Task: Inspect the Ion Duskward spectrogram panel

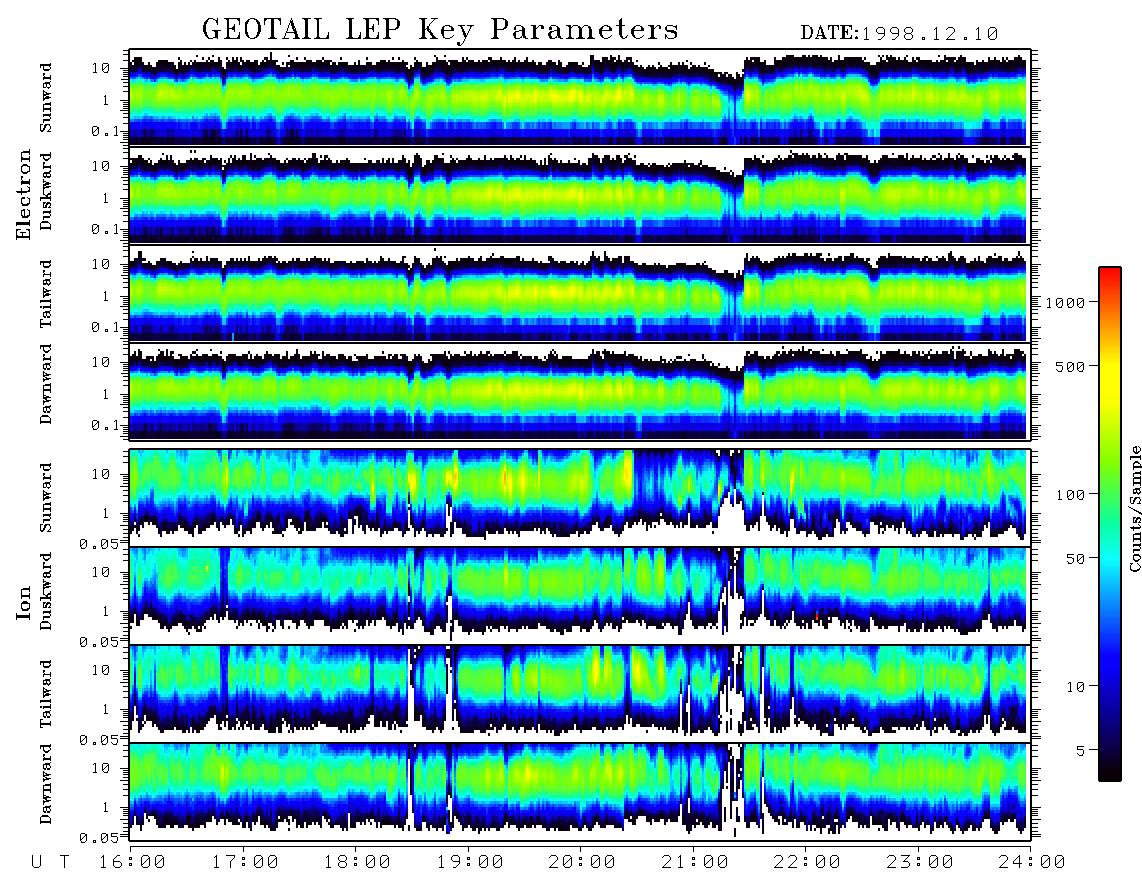Action: (x=580, y=595)
